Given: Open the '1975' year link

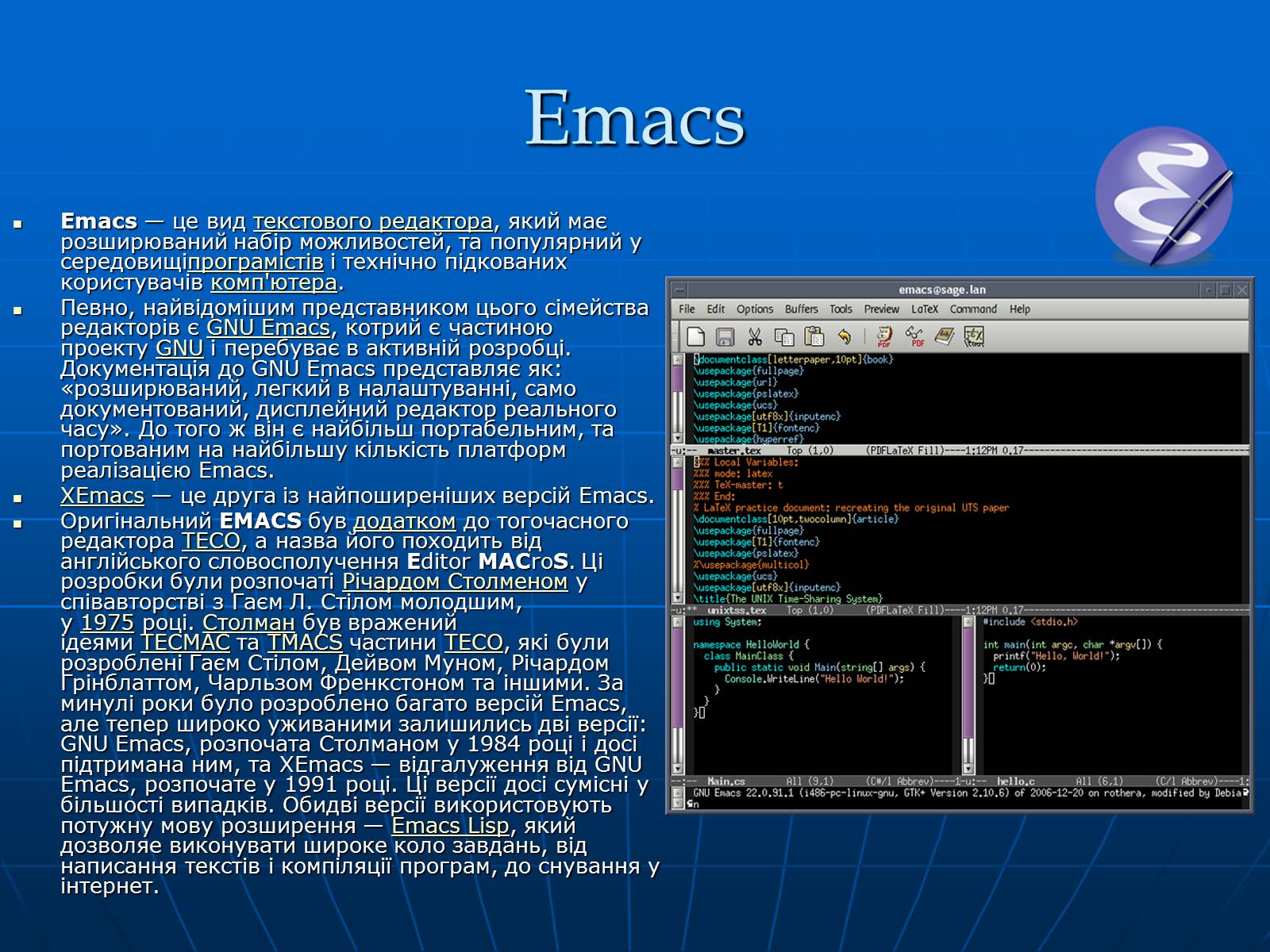Looking at the screenshot, I should [x=108, y=622].
